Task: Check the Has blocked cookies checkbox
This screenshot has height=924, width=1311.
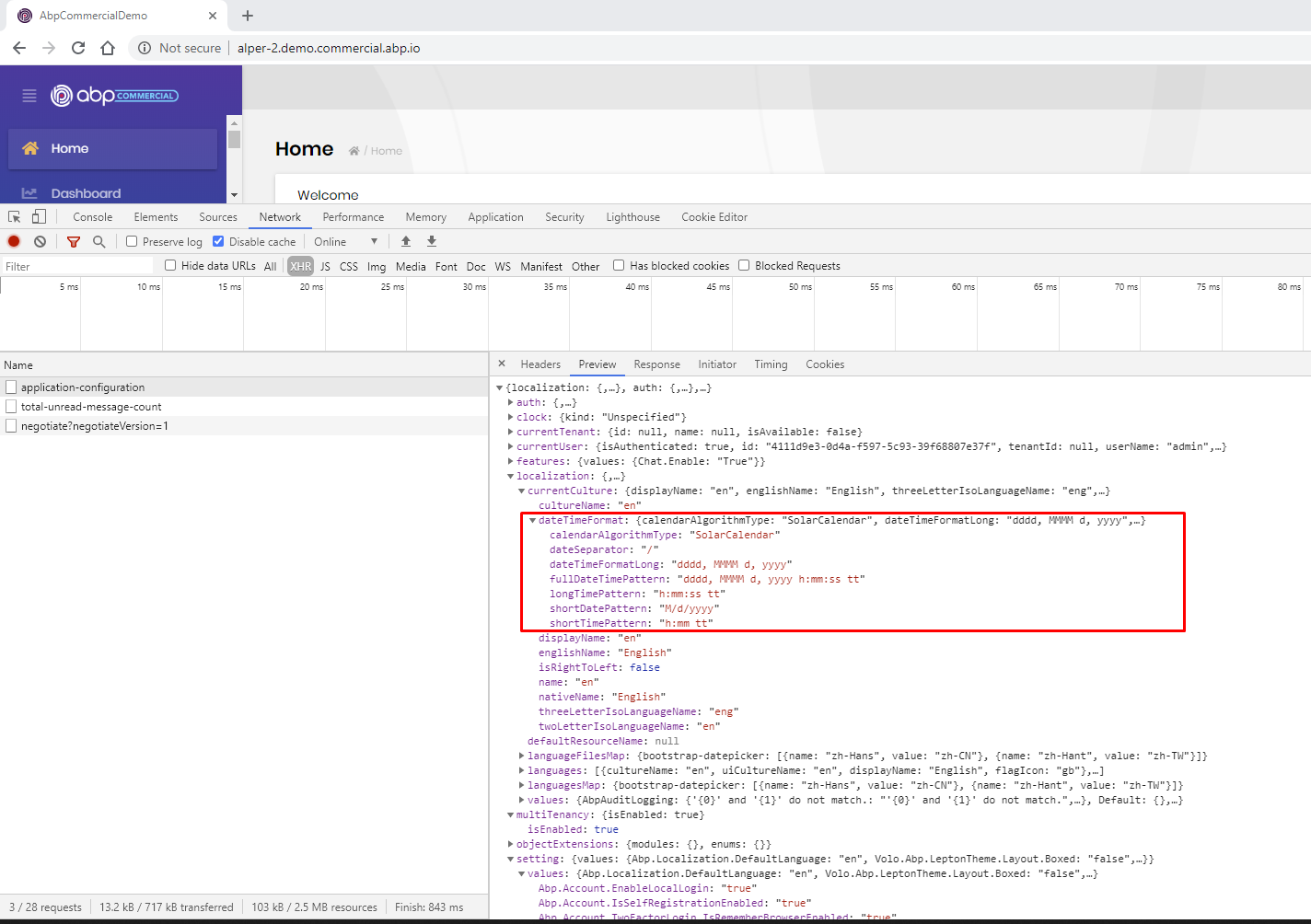Action: pos(619,266)
